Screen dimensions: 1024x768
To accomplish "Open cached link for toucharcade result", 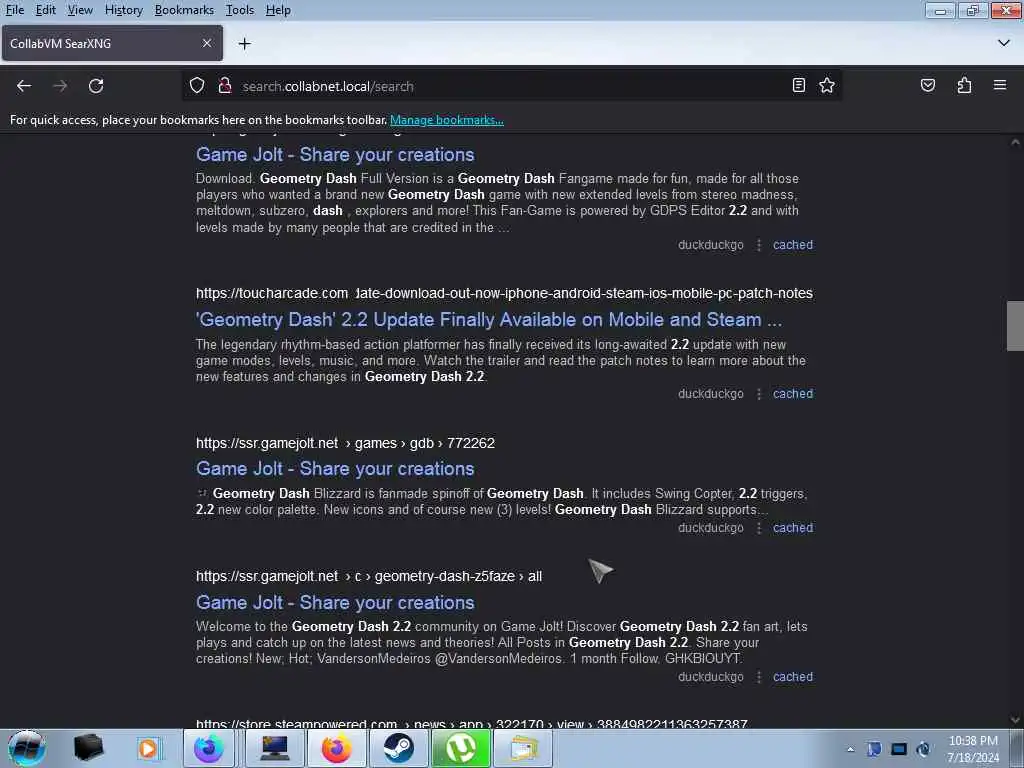I will pyautogui.click(x=793, y=394).
